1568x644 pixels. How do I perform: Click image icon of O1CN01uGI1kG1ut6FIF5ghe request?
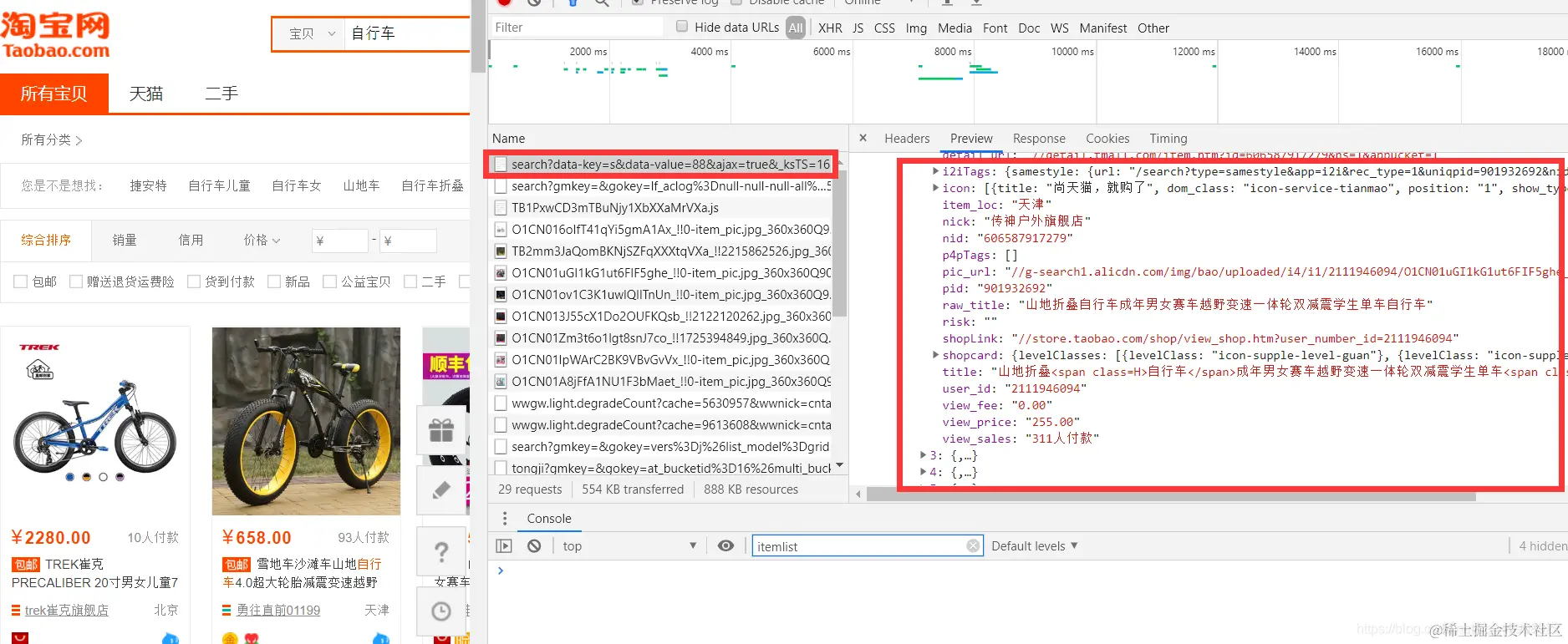(501, 273)
